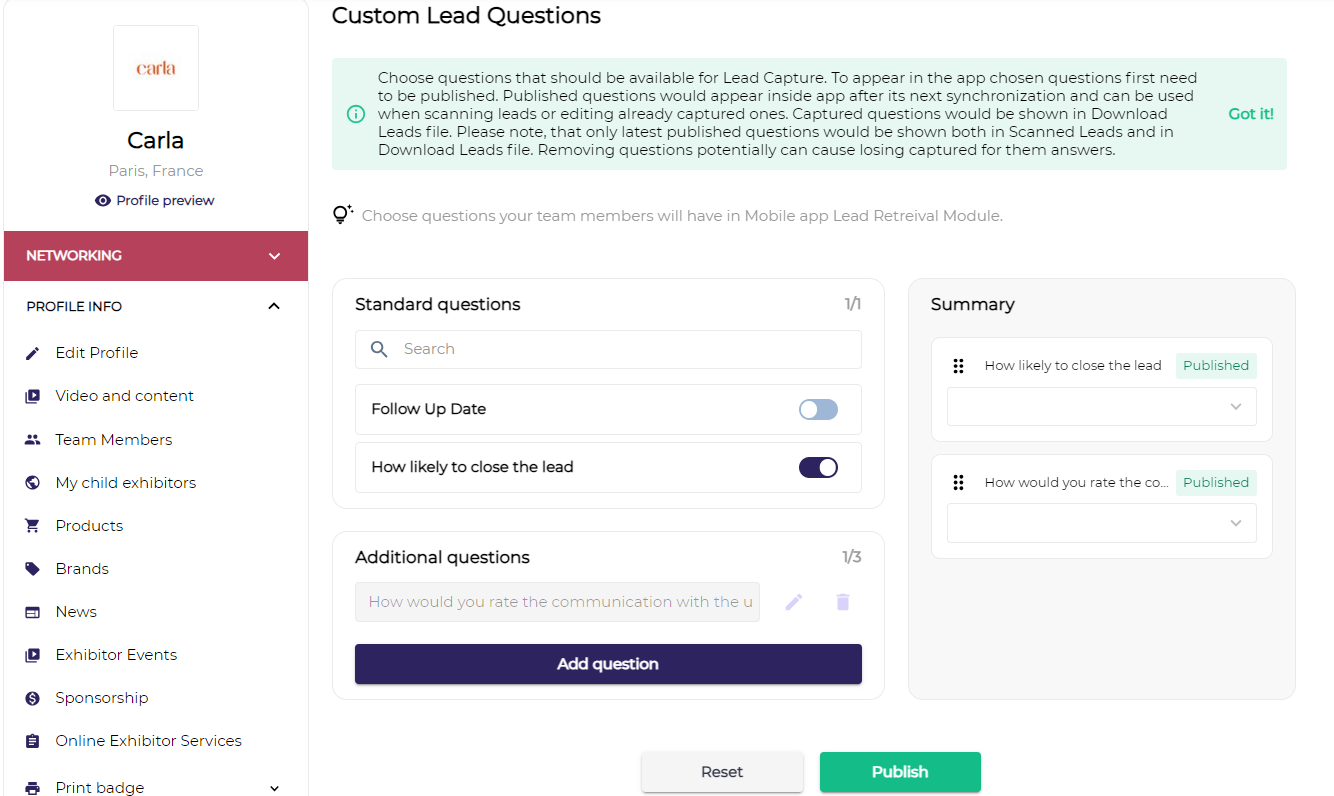Viewport: 1334px width, 796px height.
Task: Delete the additional question via the trash icon
Action: [x=843, y=602]
